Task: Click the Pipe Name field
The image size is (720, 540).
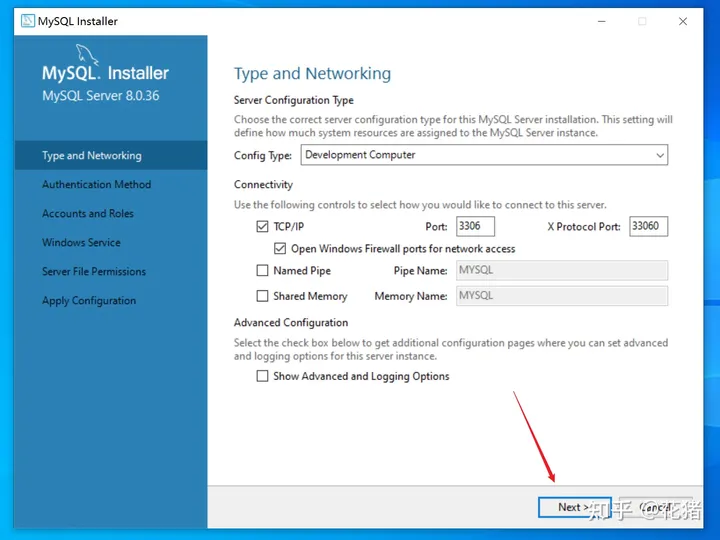Action: point(562,270)
